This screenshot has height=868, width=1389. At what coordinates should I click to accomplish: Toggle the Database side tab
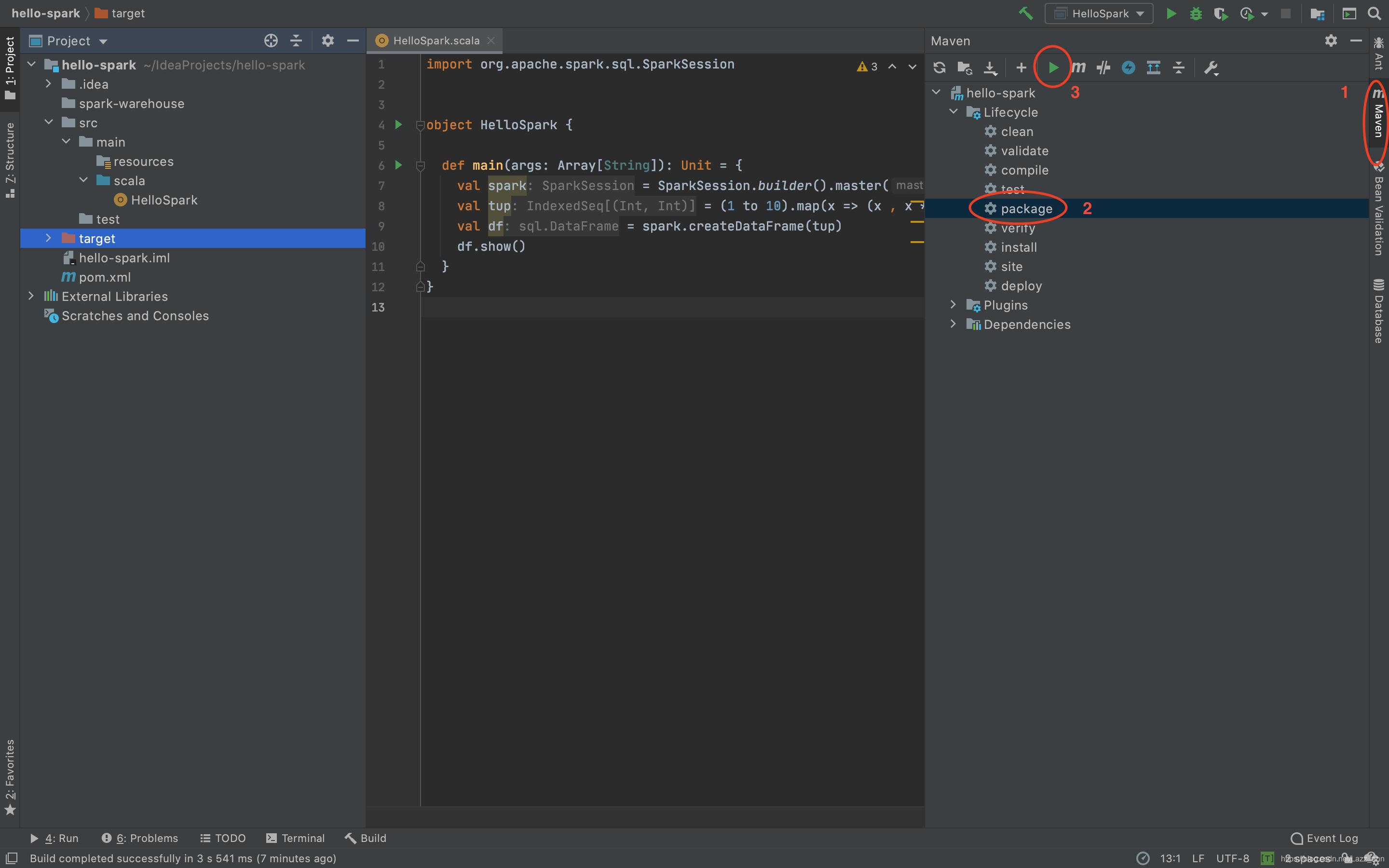(1378, 311)
